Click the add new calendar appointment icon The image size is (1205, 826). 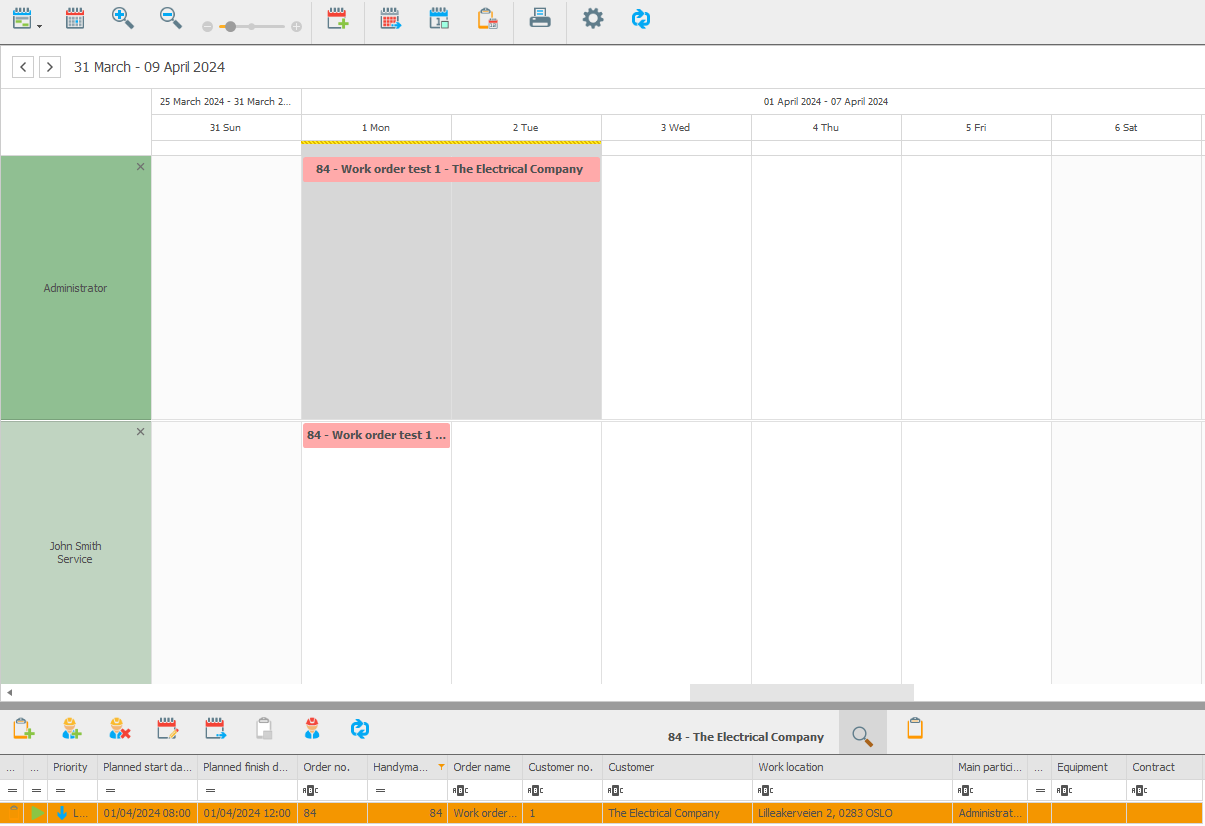coord(338,18)
